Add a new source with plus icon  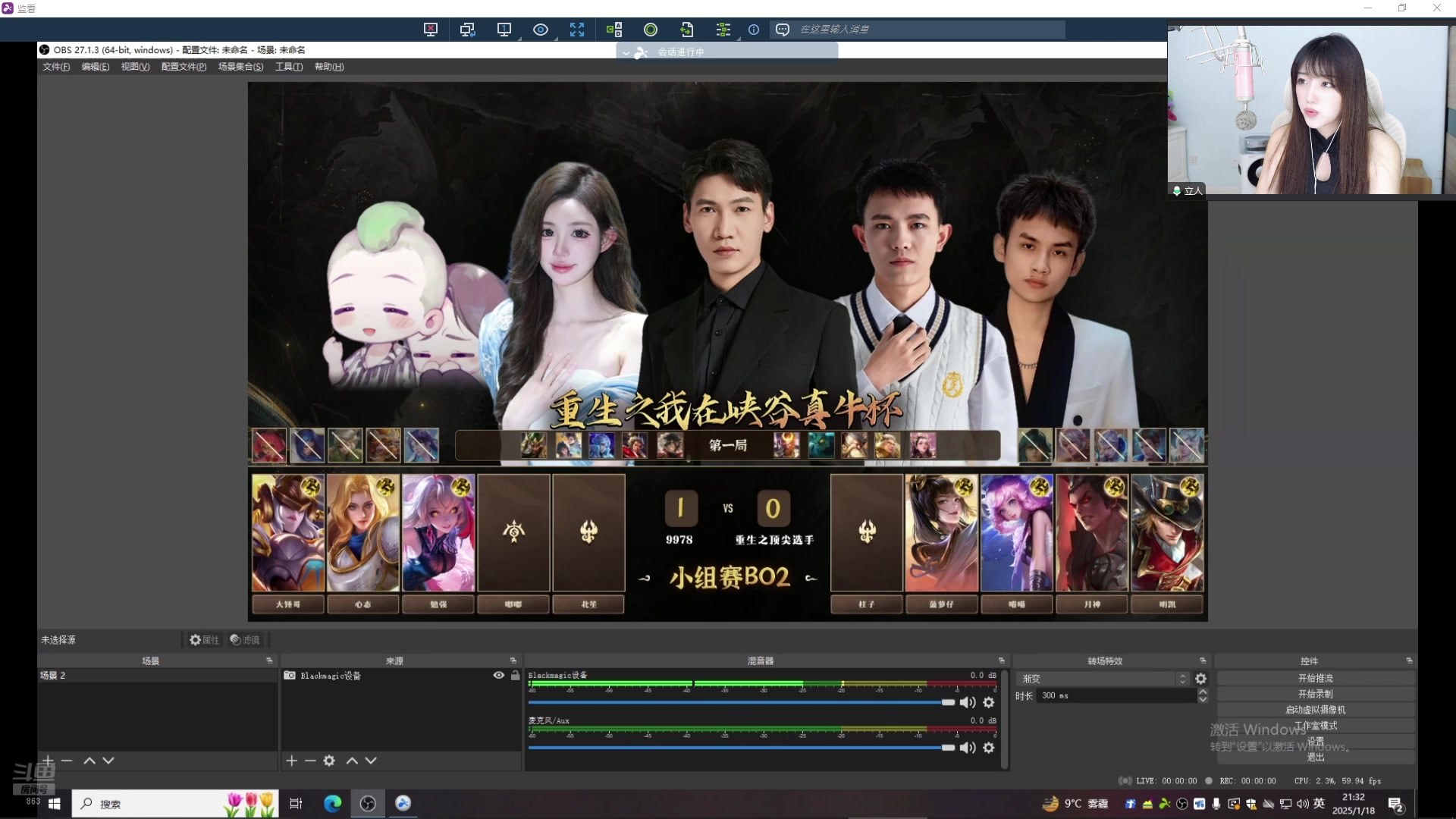point(291,761)
